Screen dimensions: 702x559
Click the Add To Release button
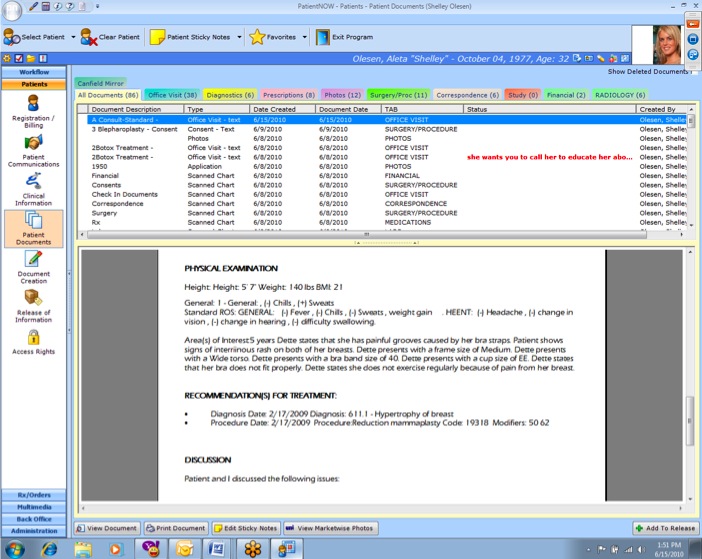pos(666,528)
